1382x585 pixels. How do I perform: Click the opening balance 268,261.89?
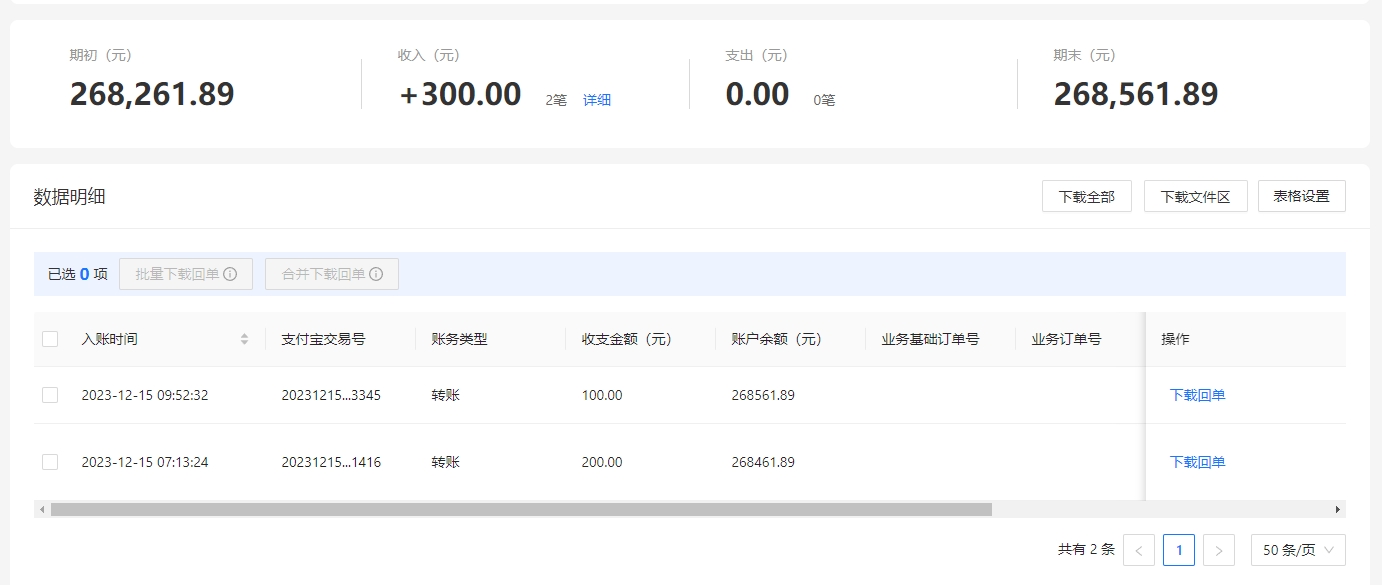[152, 94]
